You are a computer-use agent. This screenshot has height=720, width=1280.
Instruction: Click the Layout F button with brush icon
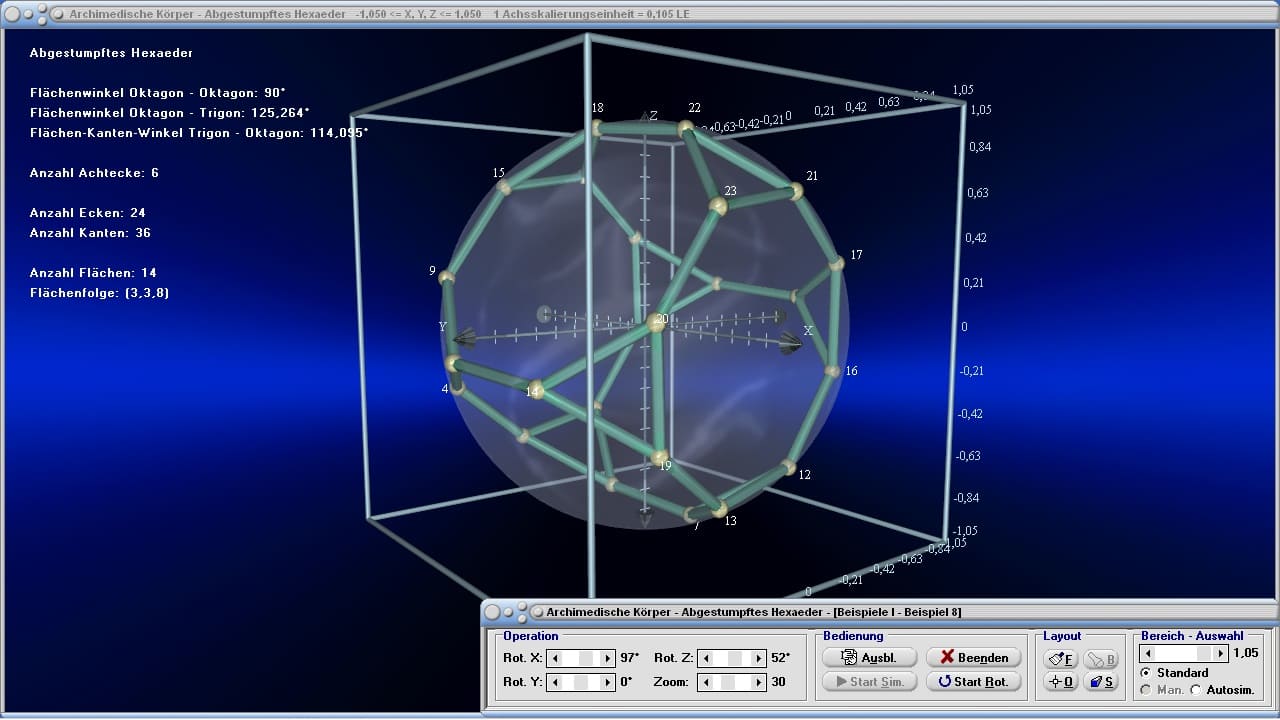1060,659
